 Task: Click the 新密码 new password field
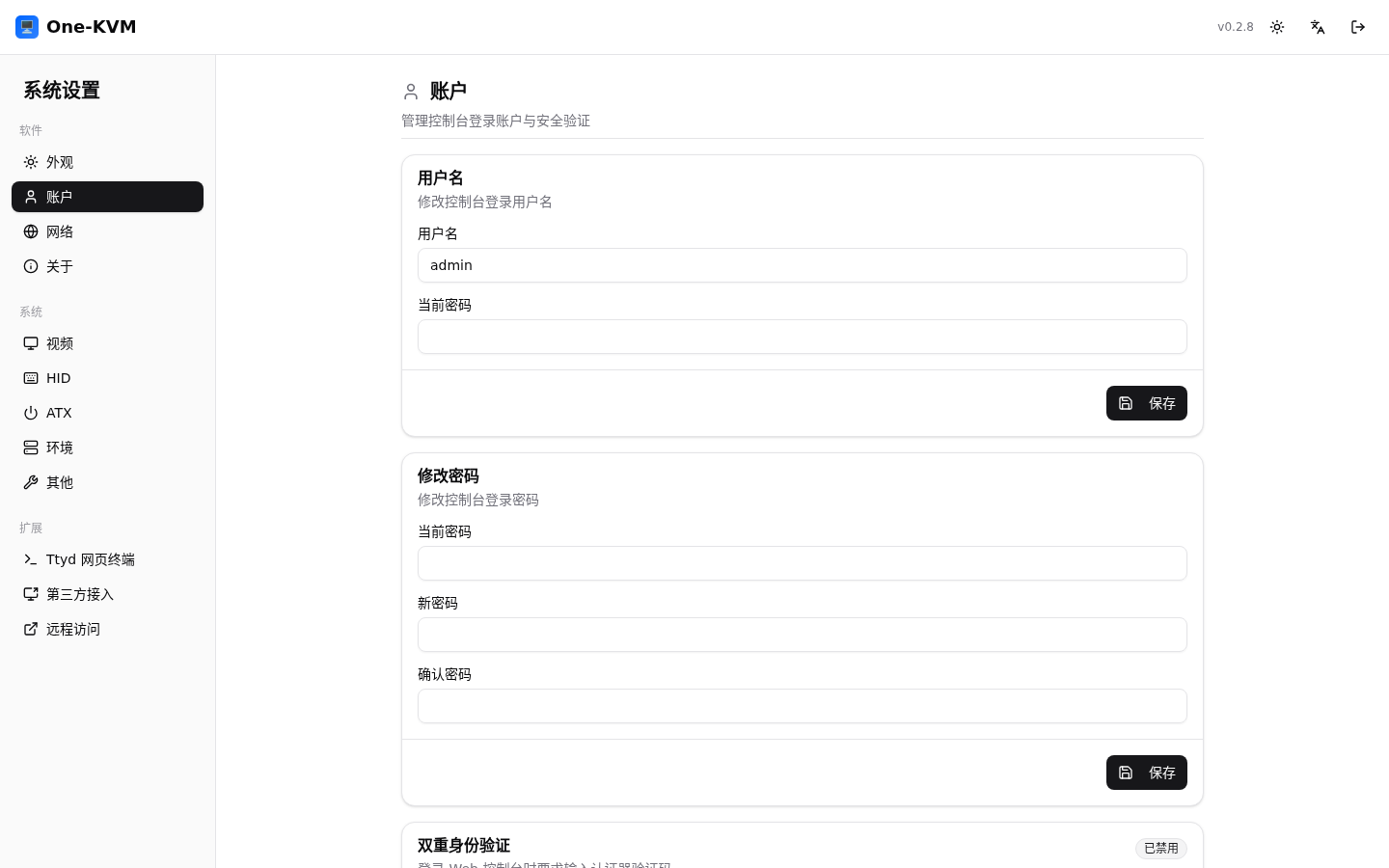click(x=803, y=635)
